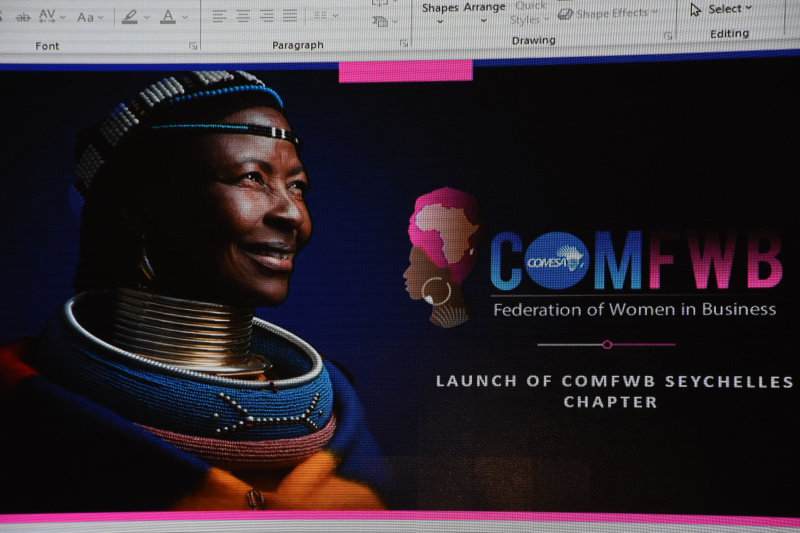Click the COMESA emblem inside the logo

coord(556,261)
